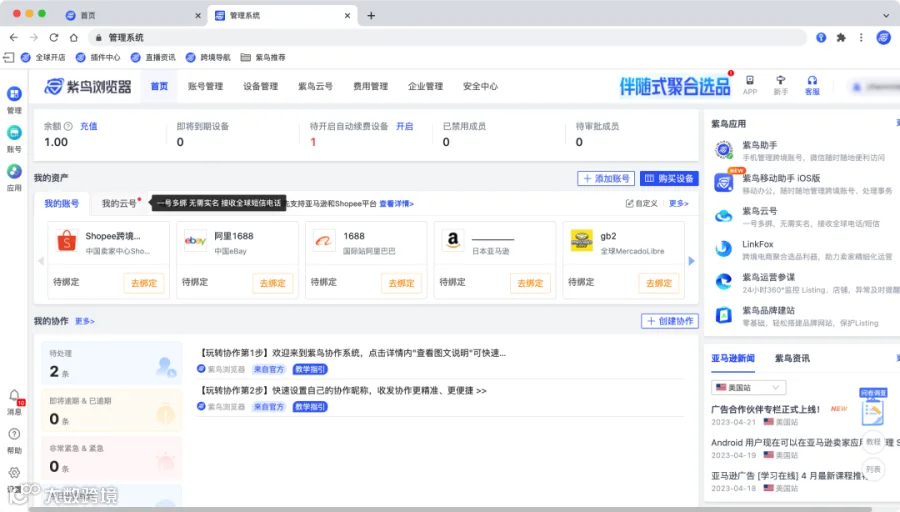Click 更多 next to 我的协作
Viewport: 900px width, 512px height.
pos(85,321)
